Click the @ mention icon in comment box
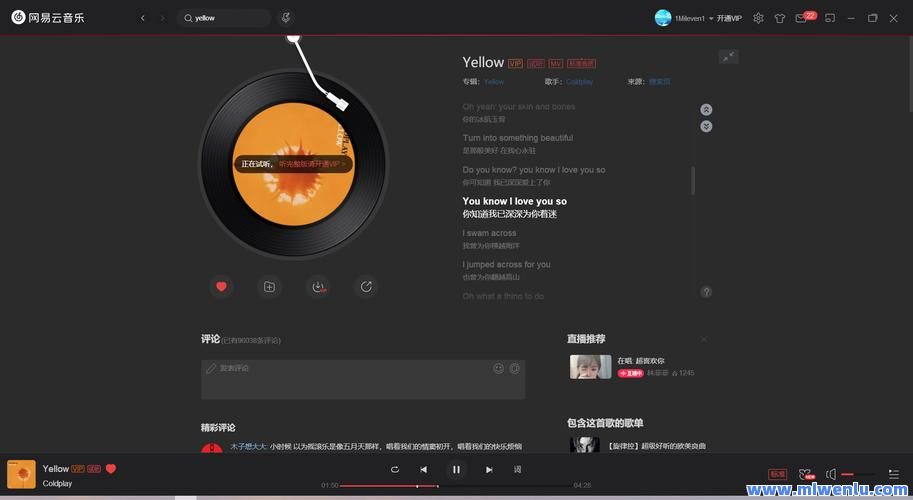Viewport: 913px width, 500px height. tap(515, 368)
